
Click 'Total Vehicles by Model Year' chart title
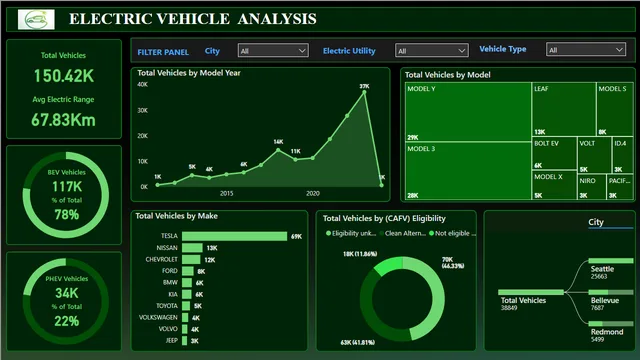click(189, 73)
